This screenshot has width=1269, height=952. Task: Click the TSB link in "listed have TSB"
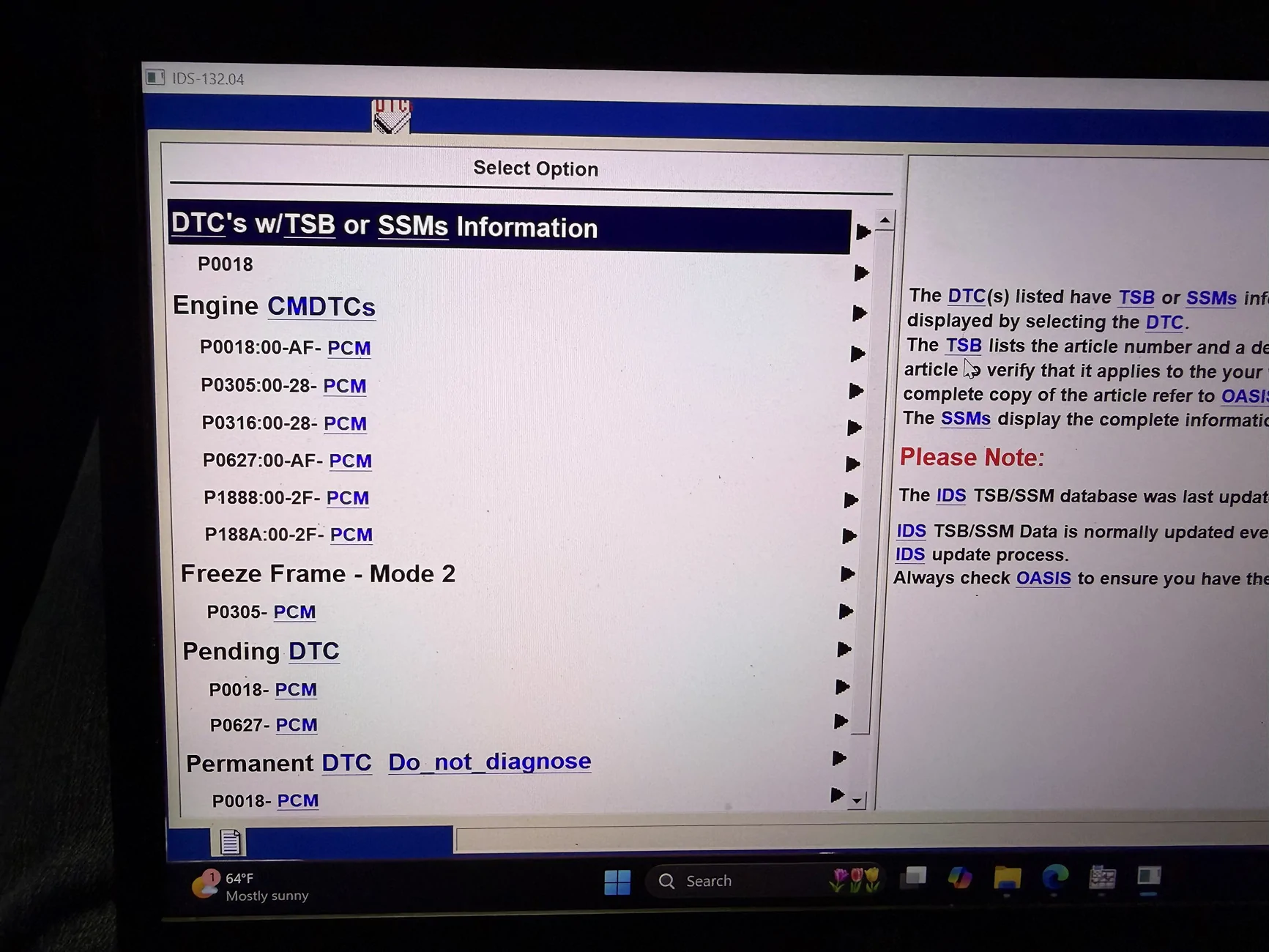(1136, 297)
